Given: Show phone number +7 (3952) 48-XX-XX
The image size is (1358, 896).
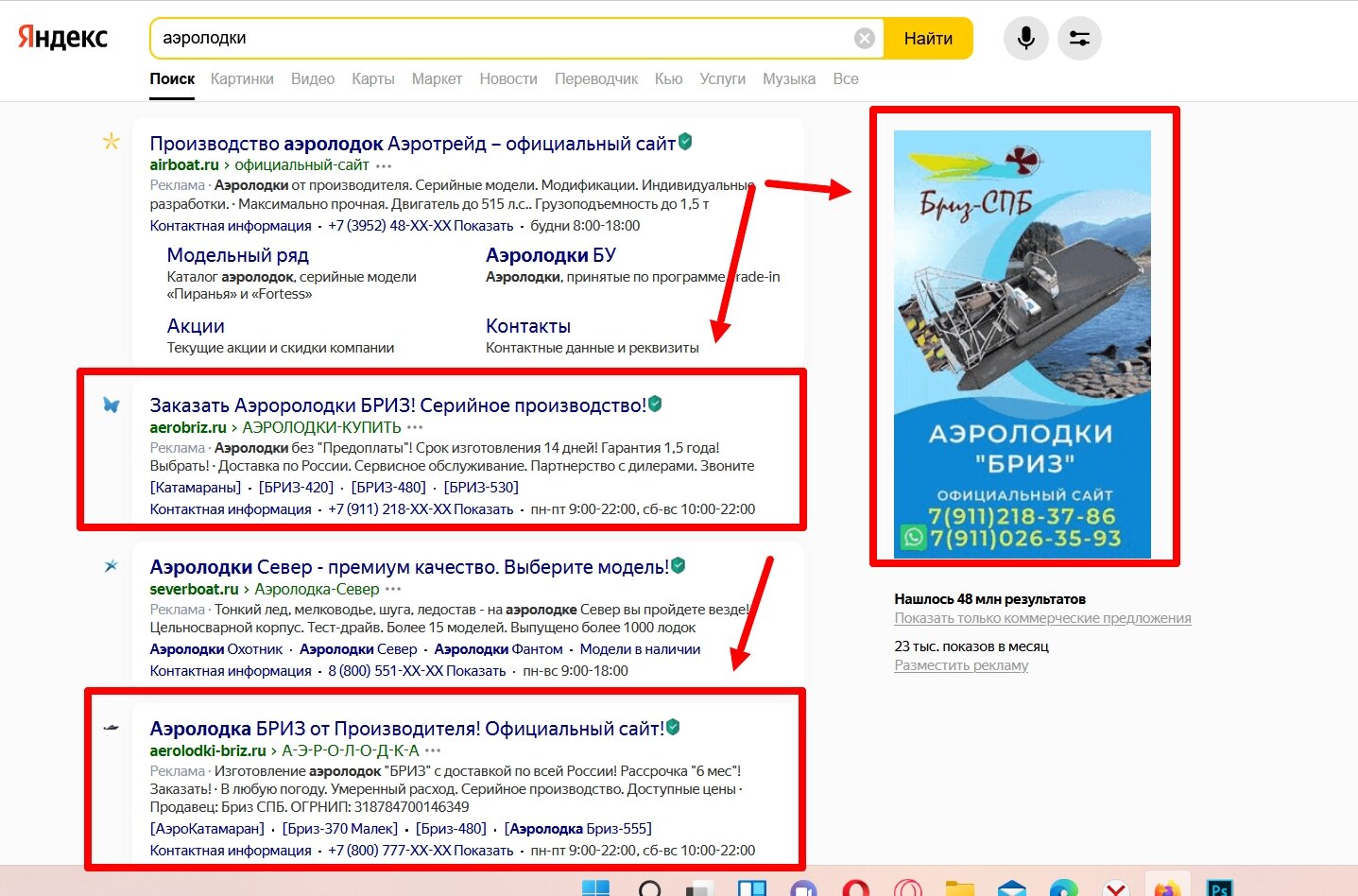Looking at the screenshot, I should (x=421, y=226).
